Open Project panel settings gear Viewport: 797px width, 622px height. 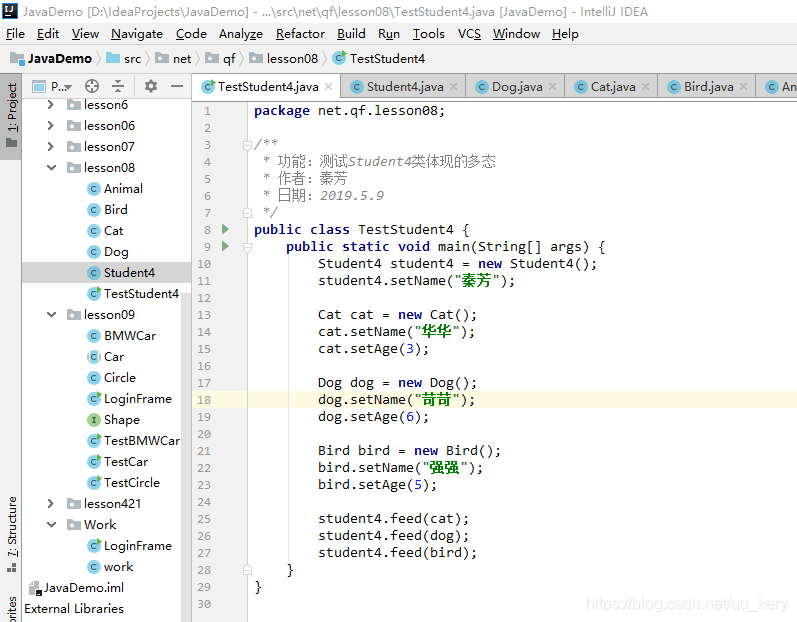(150, 86)
